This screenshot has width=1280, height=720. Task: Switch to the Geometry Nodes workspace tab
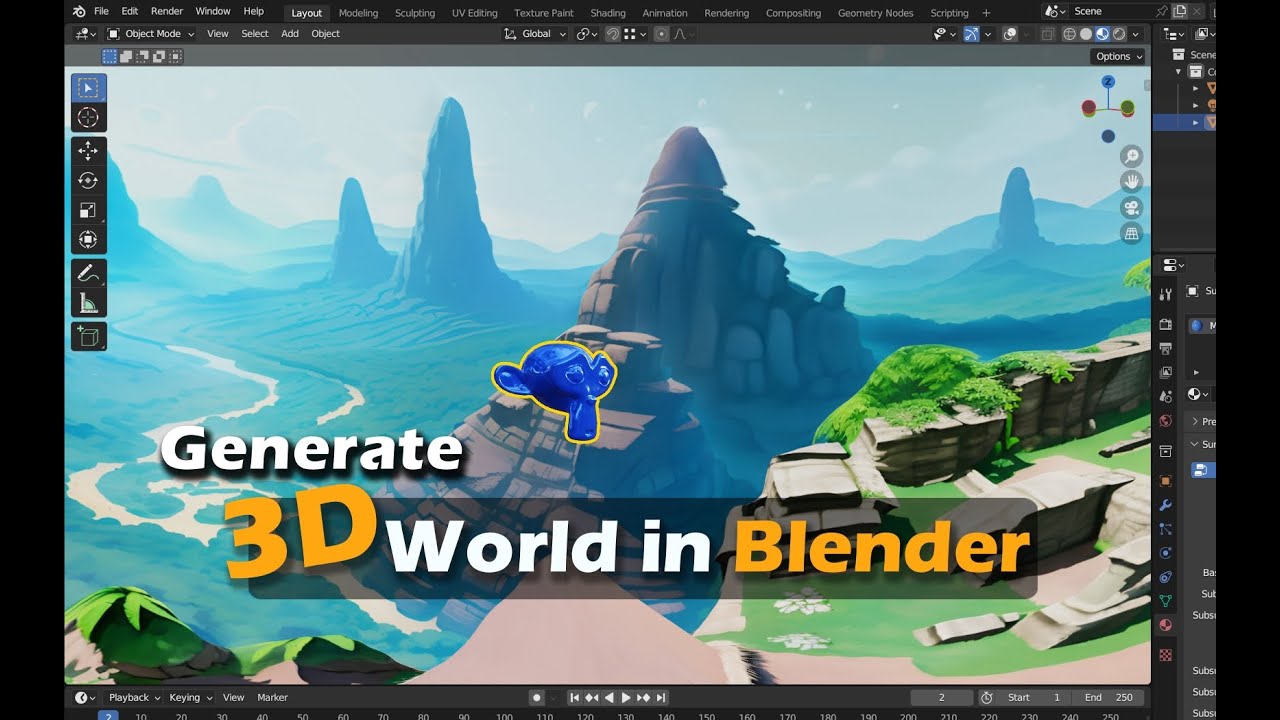click(x=875, y=13)
